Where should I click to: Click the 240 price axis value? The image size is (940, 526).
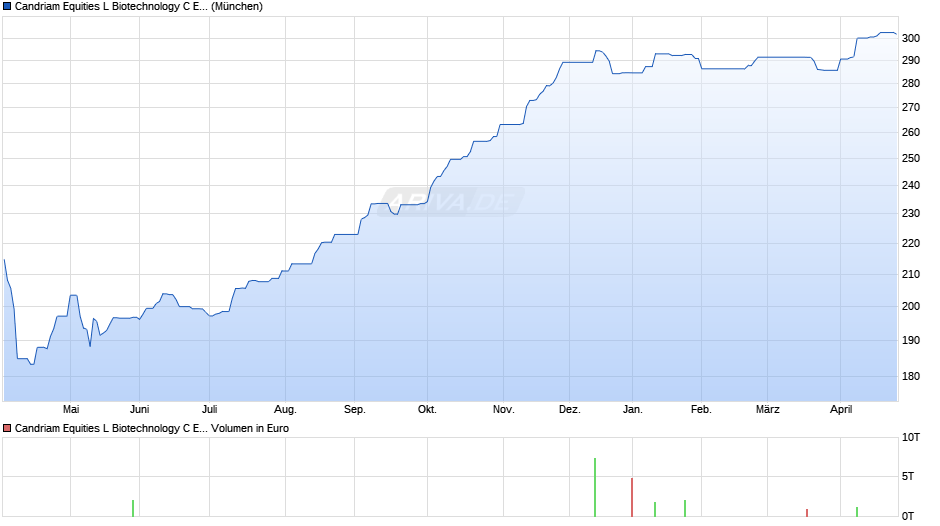[x=911, y=185]
